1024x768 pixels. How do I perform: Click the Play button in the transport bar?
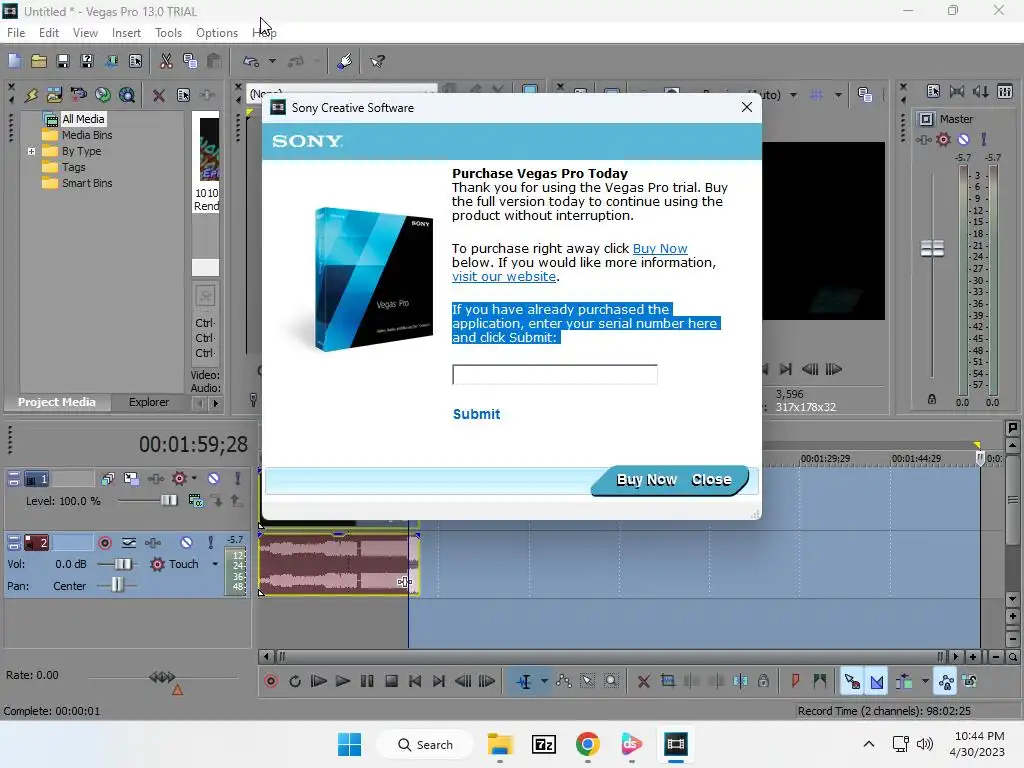click(343, 681)
